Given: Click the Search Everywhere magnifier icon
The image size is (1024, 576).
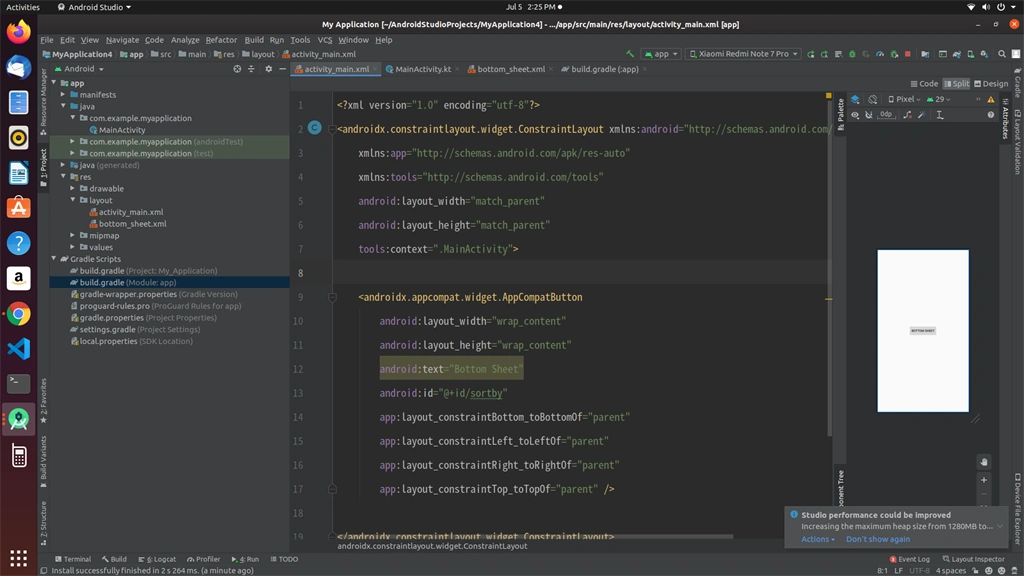Looking at the screenshot, I should [x=1002, y=54].
